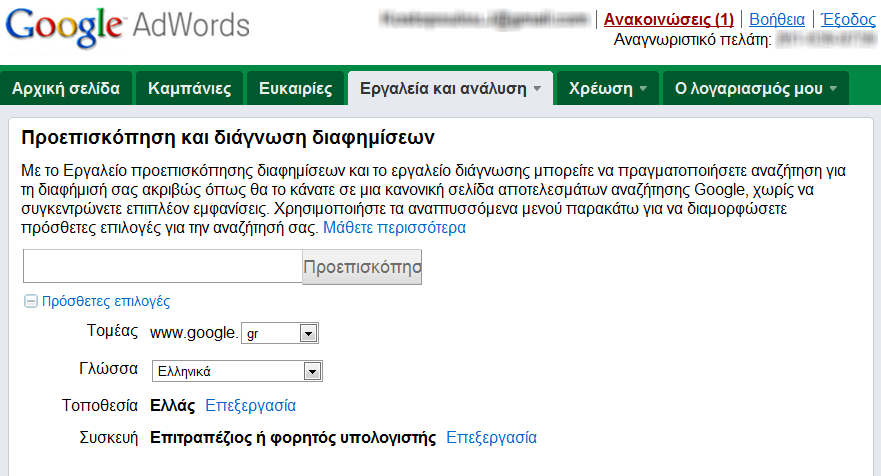Click the Αναγνωριστικό πελάτη label
This screenshot has height=476, width=881.
[692, 40]
